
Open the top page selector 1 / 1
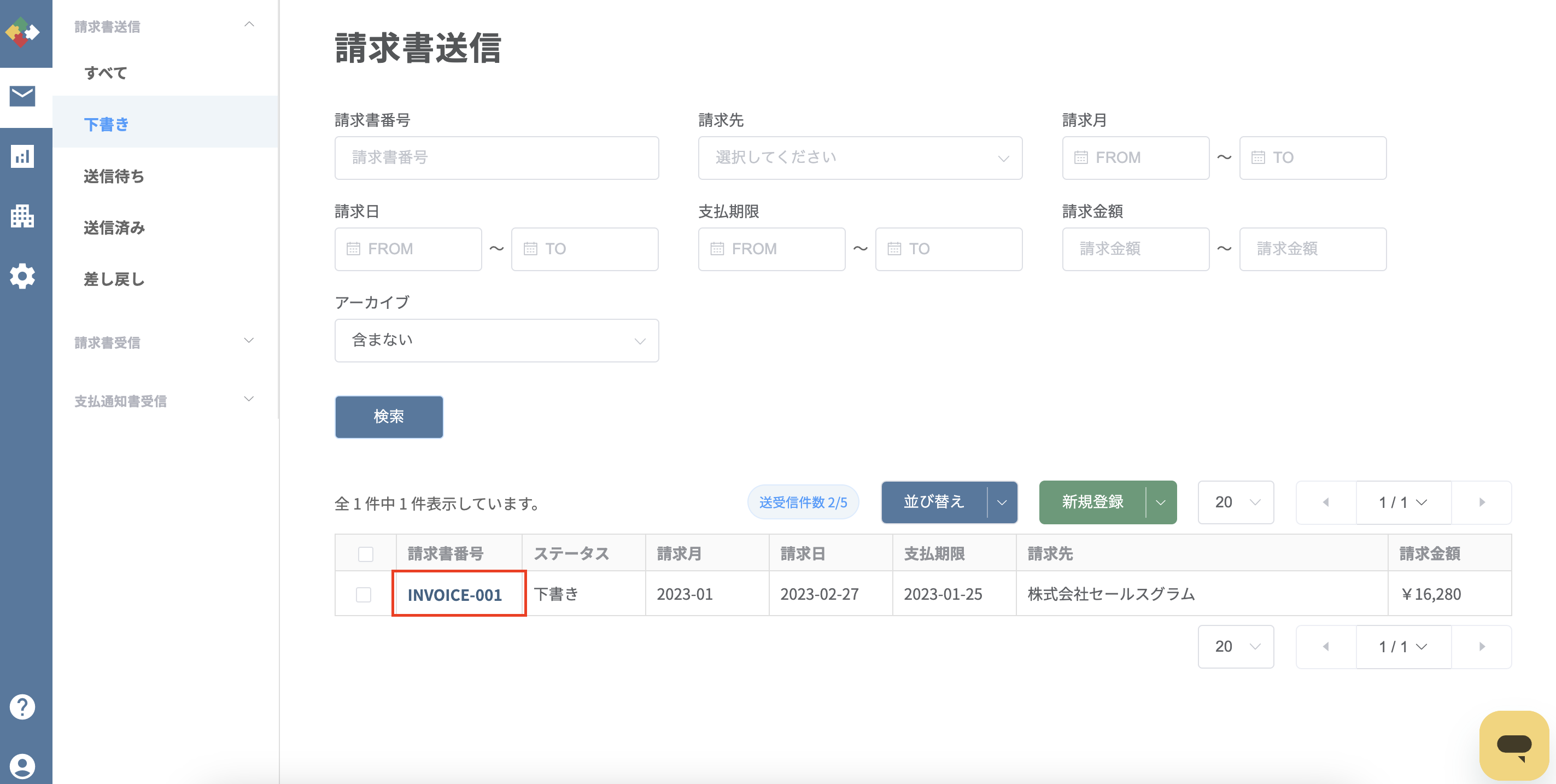click(1404, 502)
